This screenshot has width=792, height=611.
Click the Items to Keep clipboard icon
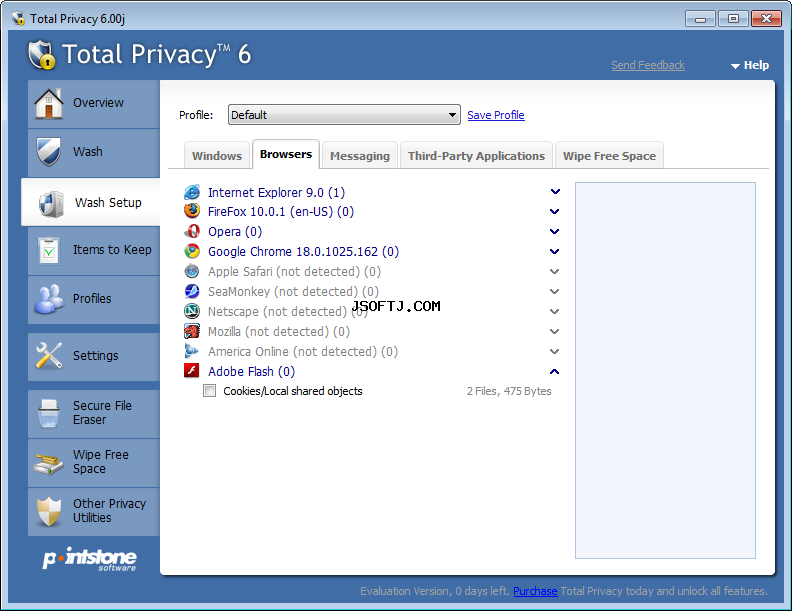click(x=49, y=250)
